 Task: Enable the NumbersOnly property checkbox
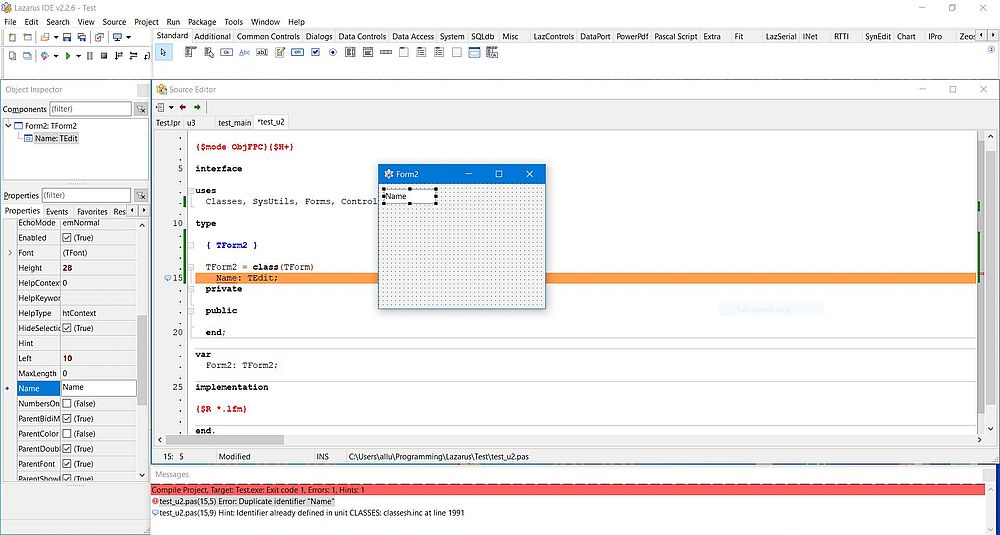(x=67, y=404)
